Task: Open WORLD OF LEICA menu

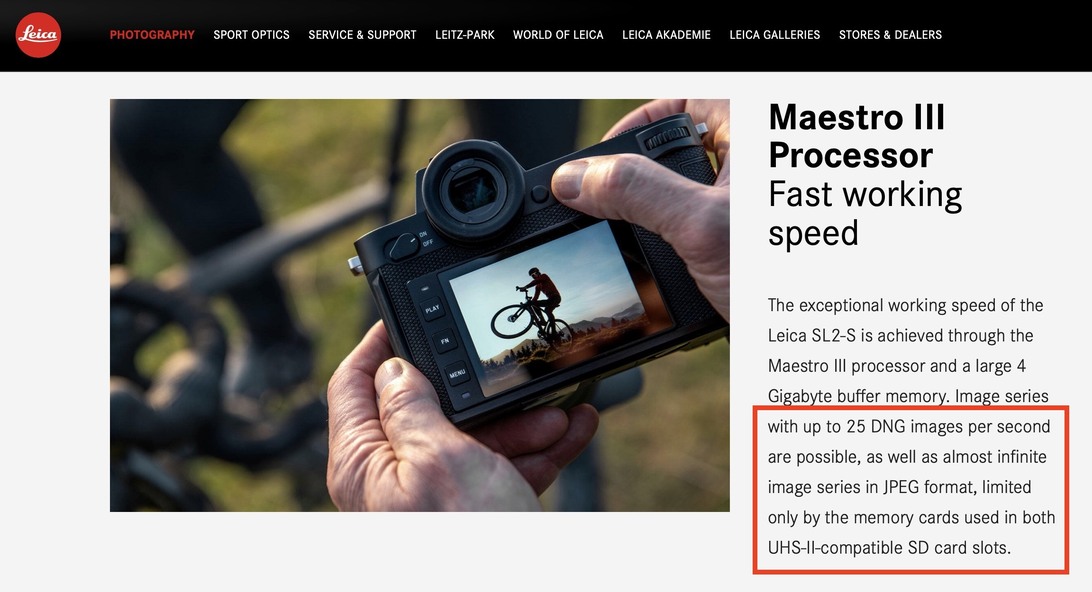Action: point(558,35)
